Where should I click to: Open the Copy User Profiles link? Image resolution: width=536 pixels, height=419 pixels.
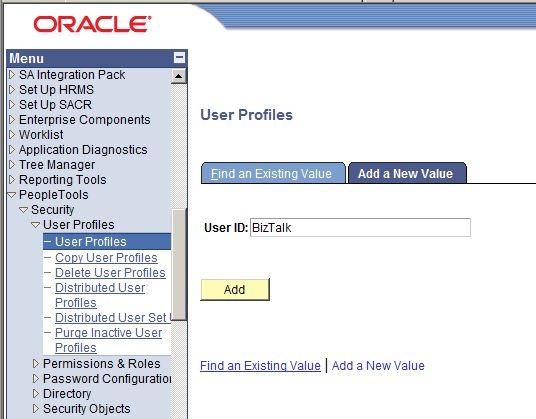point(106,258)
